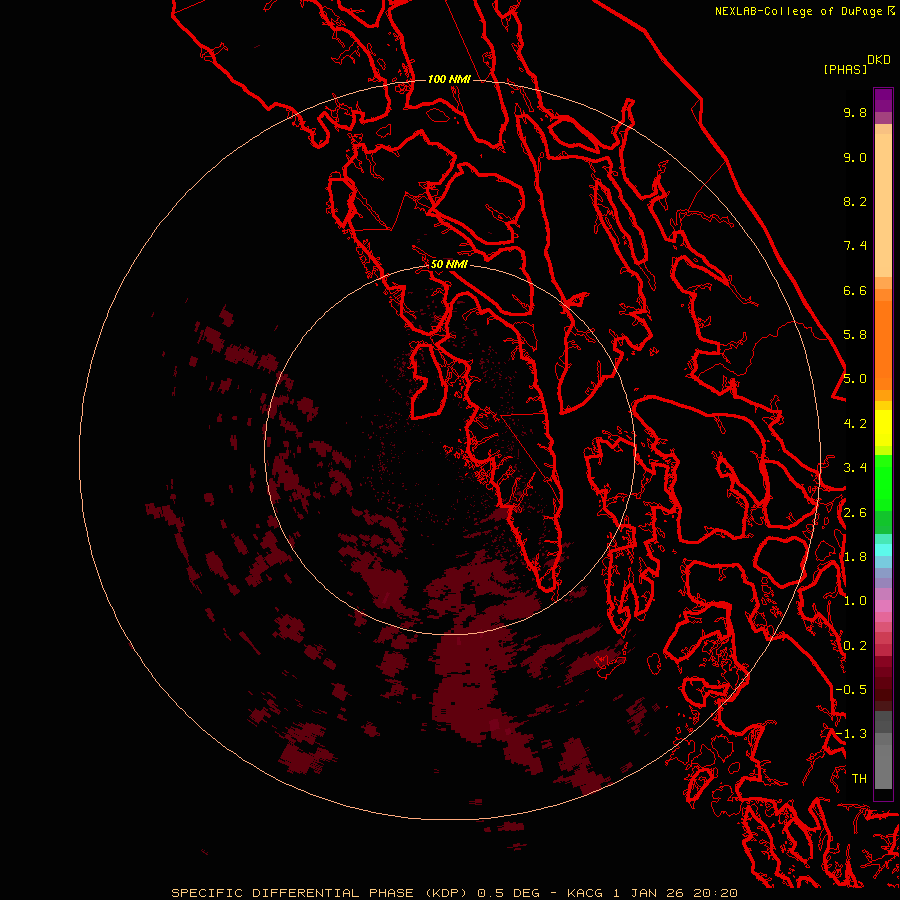Click the 3.4 value on color scale
Image resolution: width=900 pixels, height=900 pixels.
click(x=855, y=468)
